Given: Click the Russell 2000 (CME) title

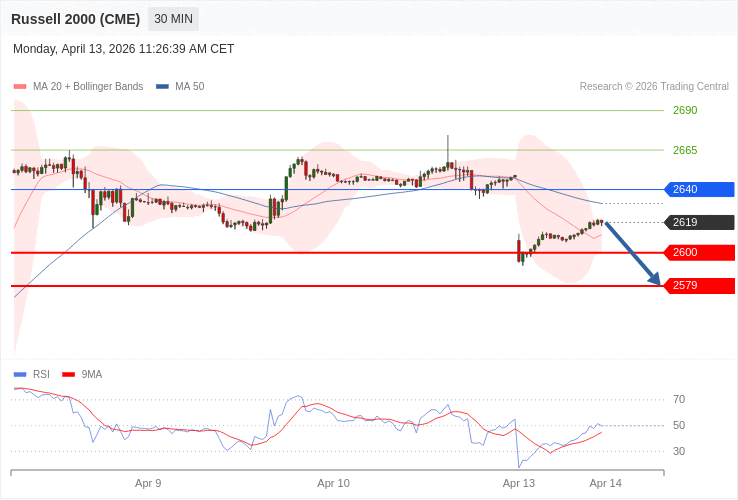Looking at the screenshot, I should click(75, 19).
